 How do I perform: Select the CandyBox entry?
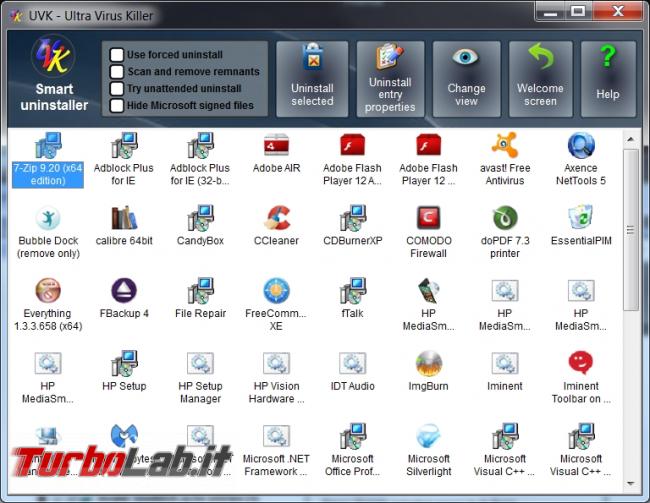coord(200,226)
